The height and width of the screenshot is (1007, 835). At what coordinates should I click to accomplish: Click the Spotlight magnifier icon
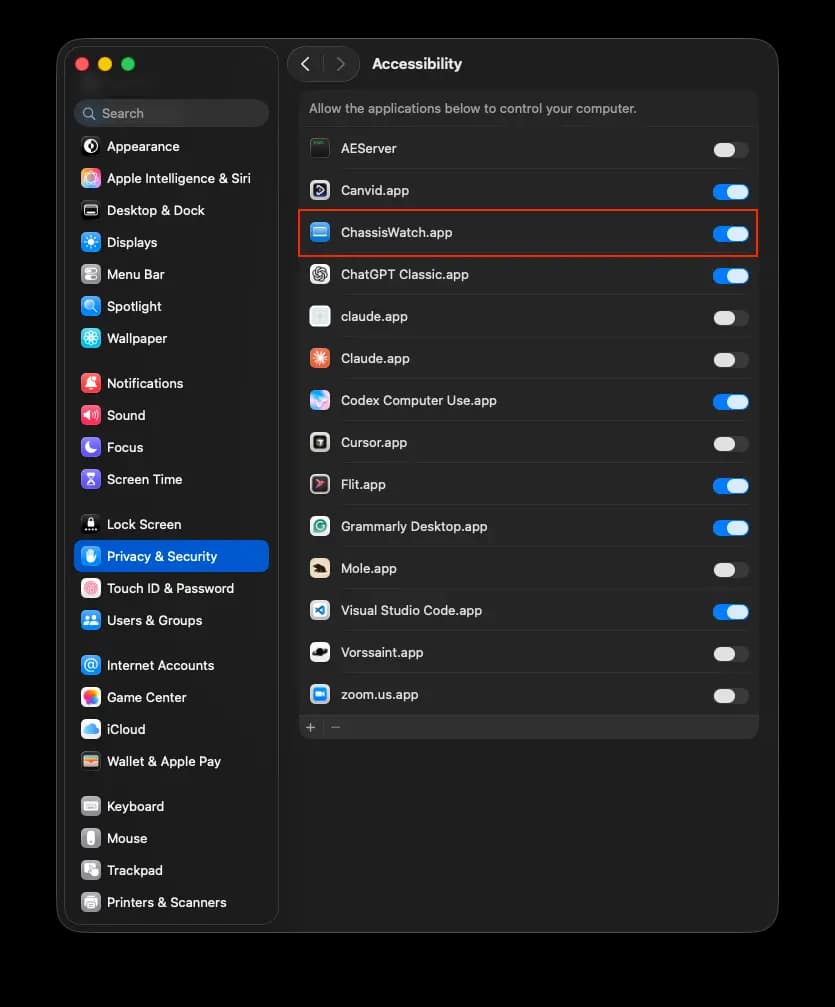(x=91, y=306)
